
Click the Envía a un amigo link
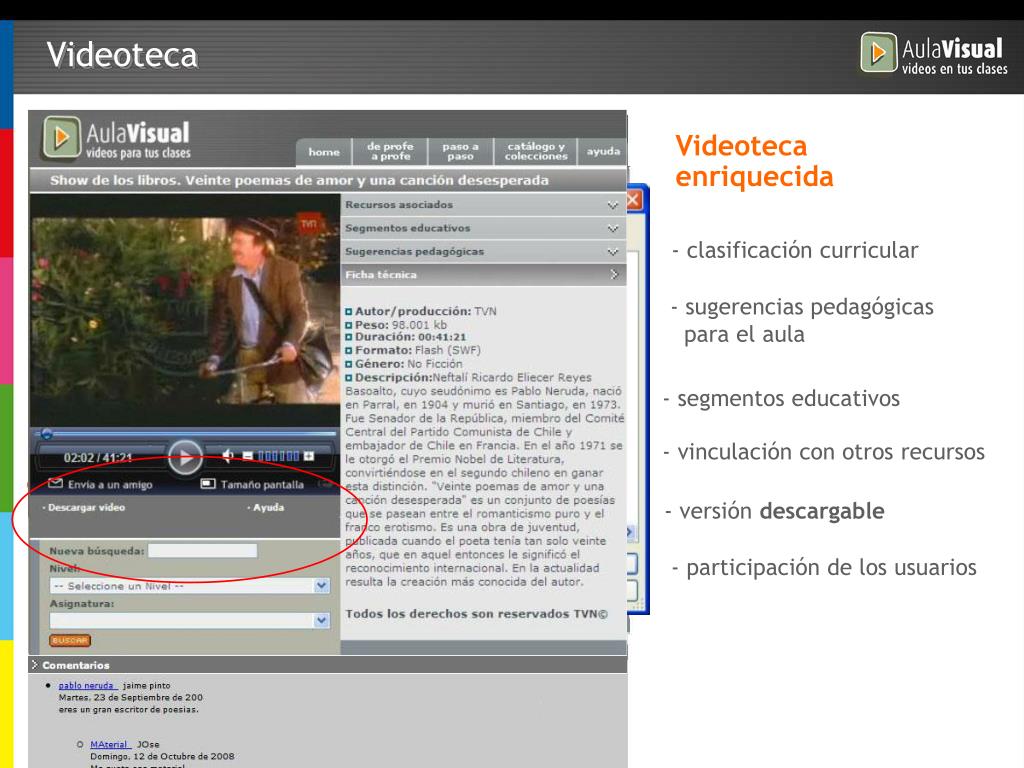[110, 485]
